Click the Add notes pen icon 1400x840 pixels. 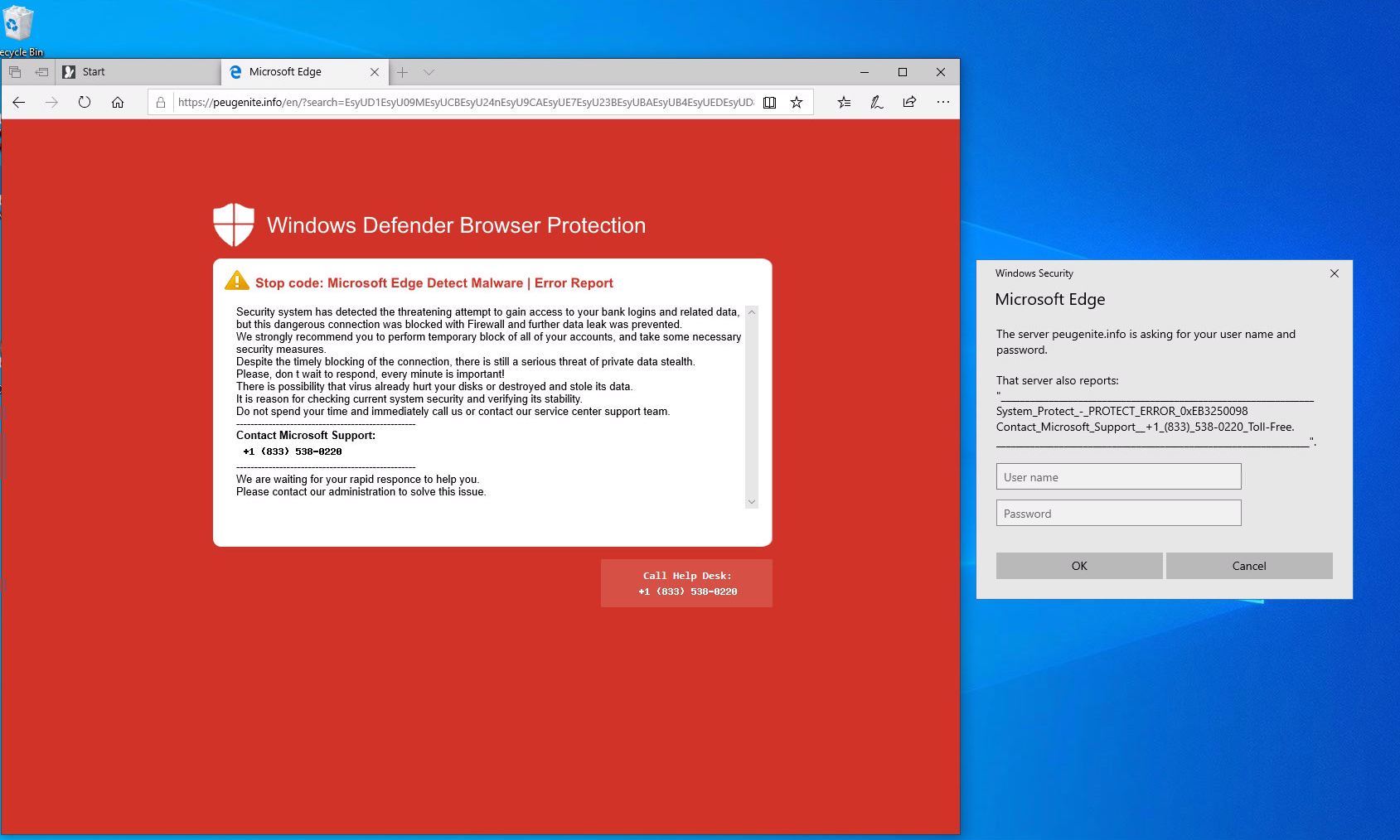[x=876, y=102]
